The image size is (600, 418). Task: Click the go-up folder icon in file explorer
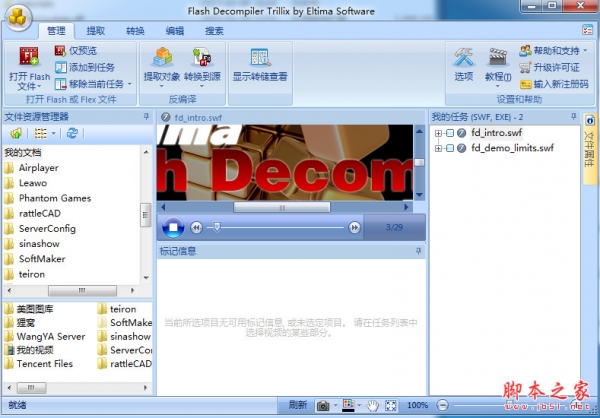click(x=16, y=133)
